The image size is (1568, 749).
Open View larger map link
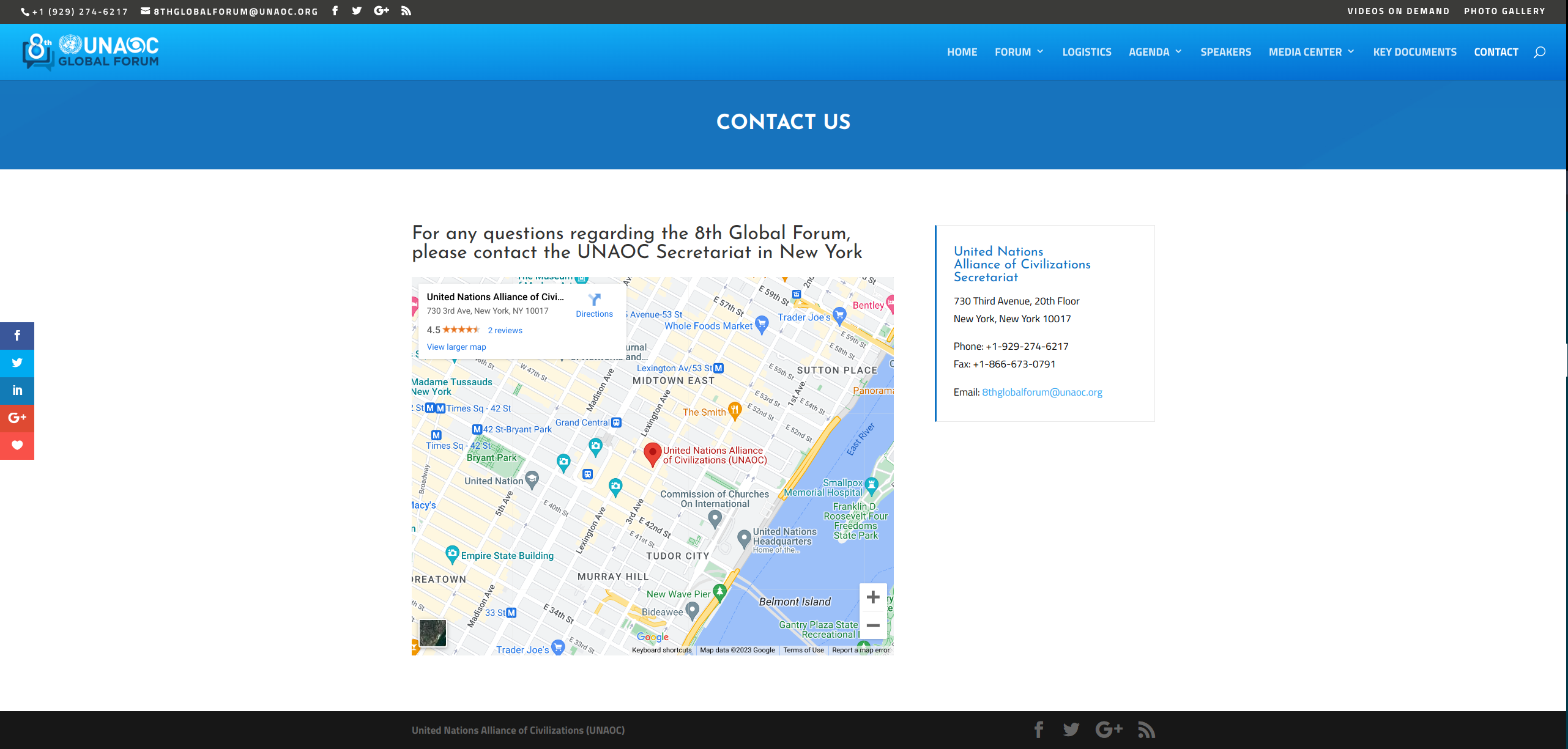(456, 347)
